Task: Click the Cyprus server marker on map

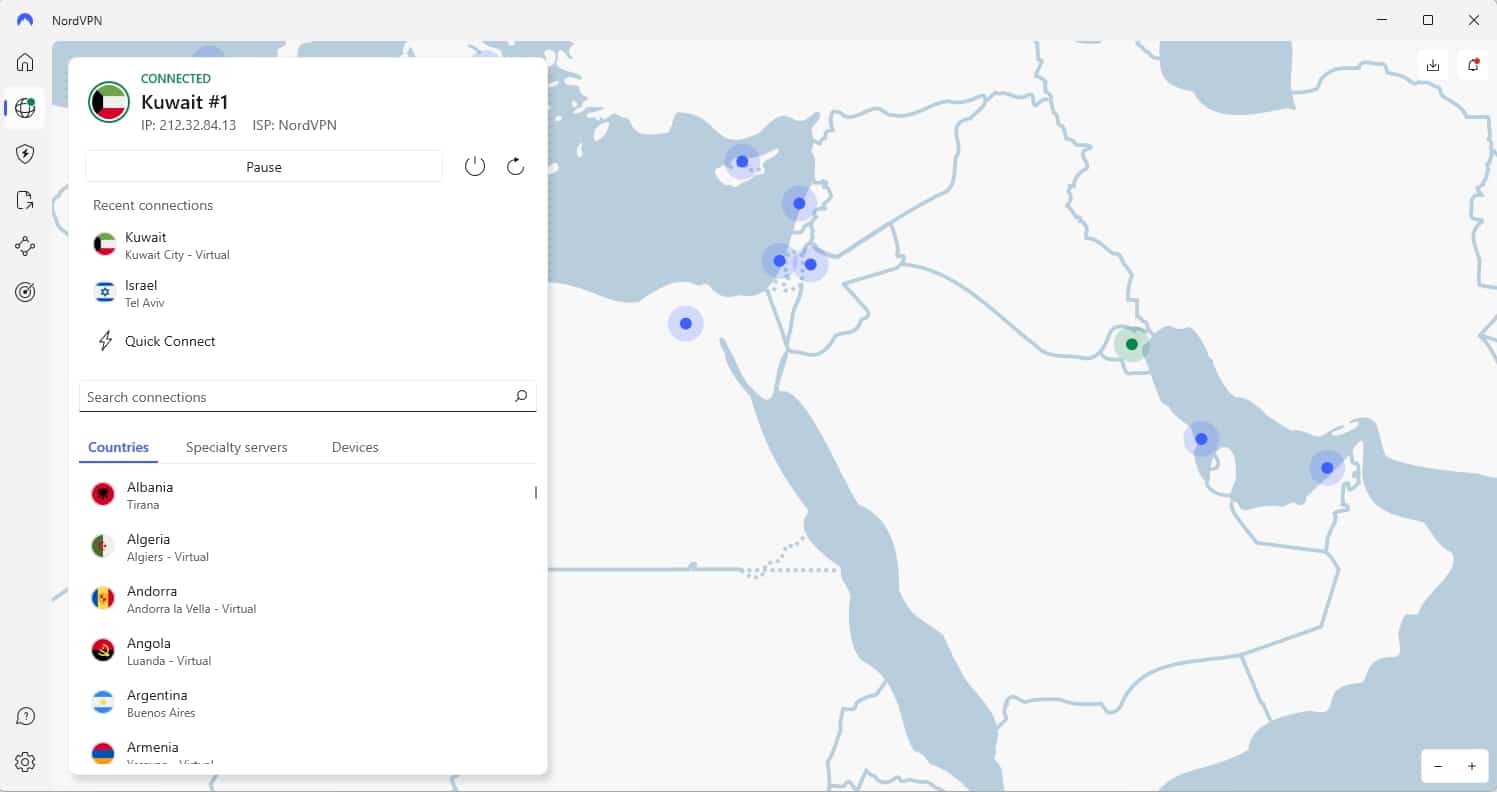Action: 742,161
